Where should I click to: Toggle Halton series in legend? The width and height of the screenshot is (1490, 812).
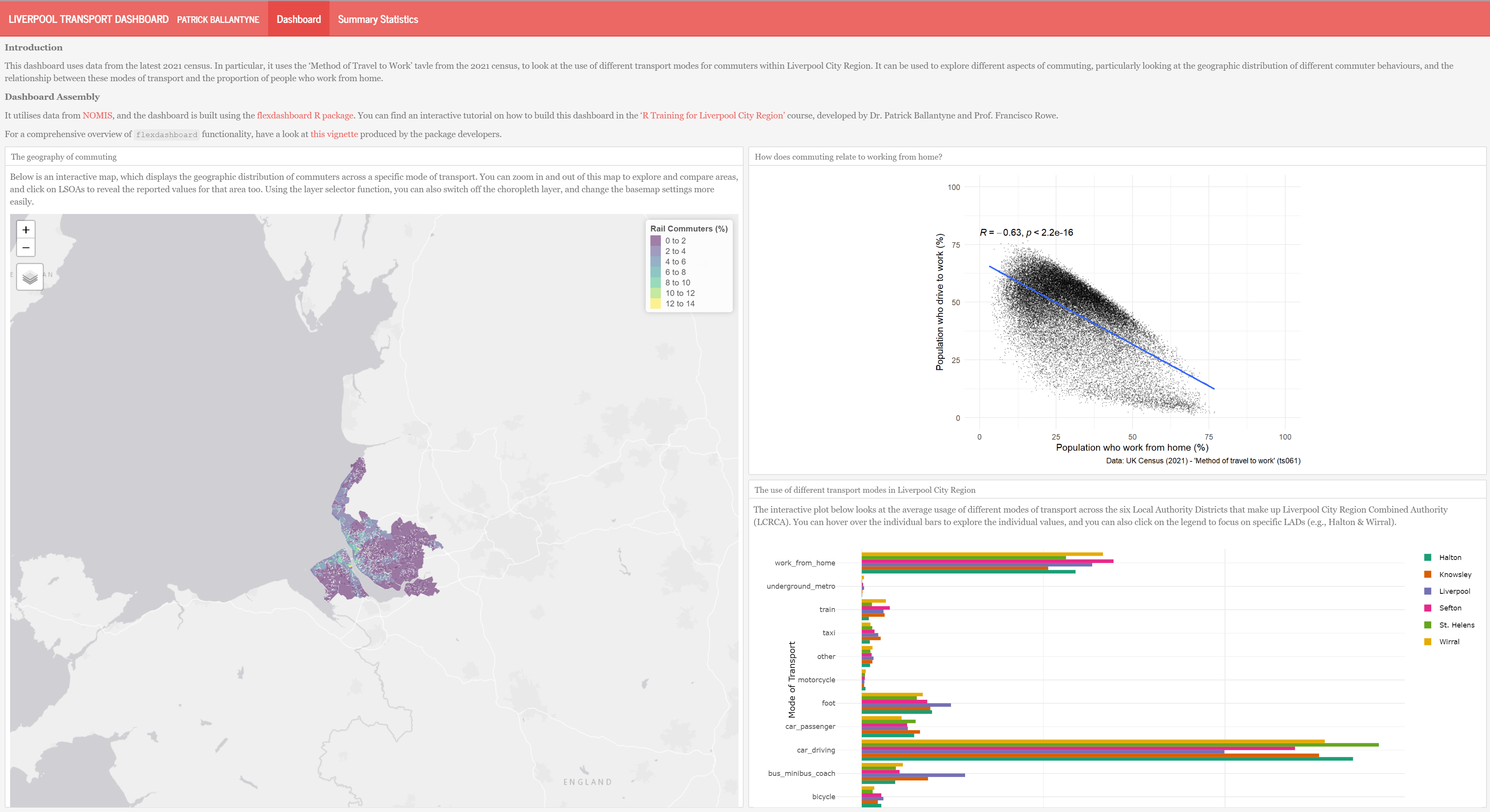point(1450,557)
